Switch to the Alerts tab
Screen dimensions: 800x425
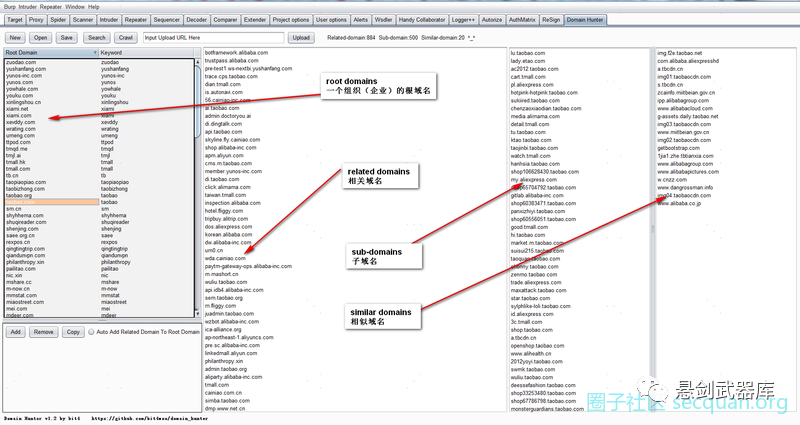361,20
